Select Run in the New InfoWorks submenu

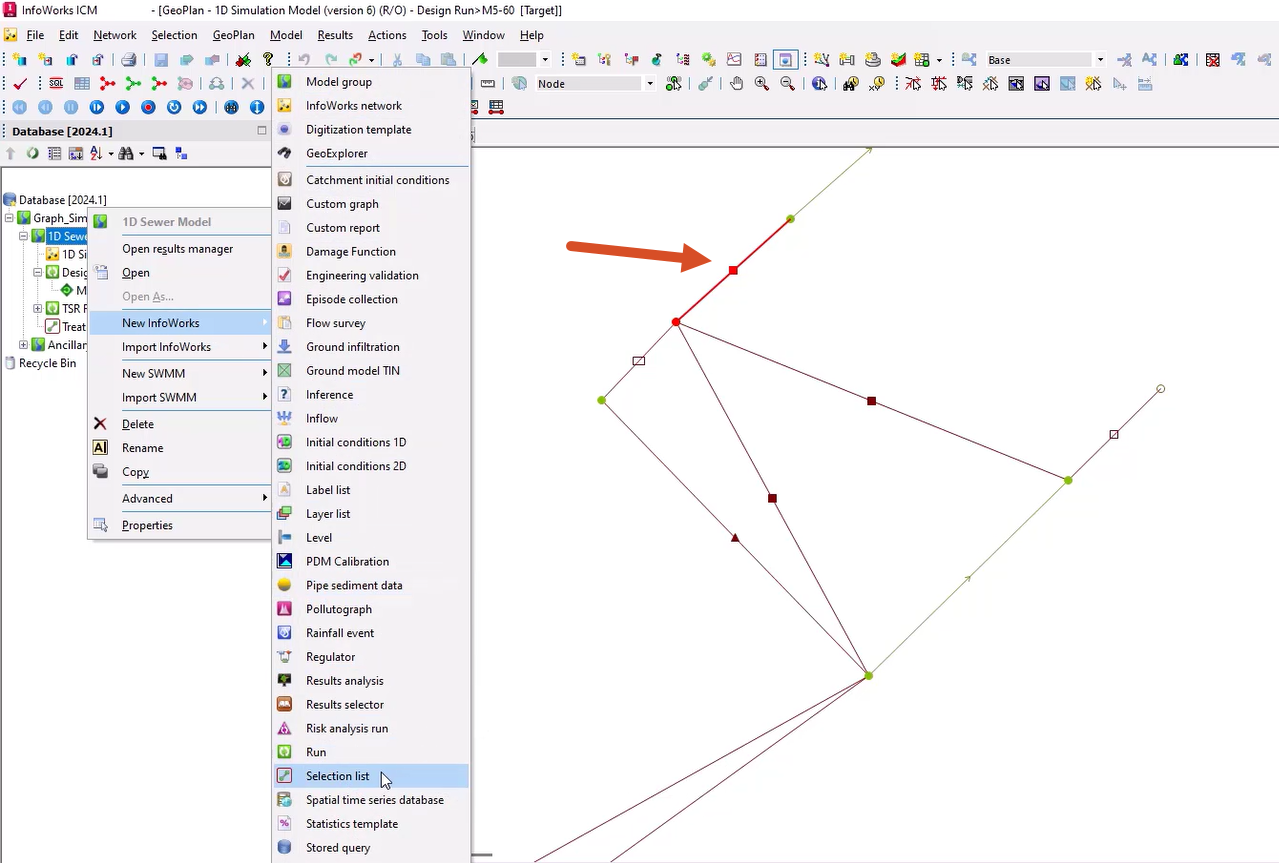(x=371, y=752)
